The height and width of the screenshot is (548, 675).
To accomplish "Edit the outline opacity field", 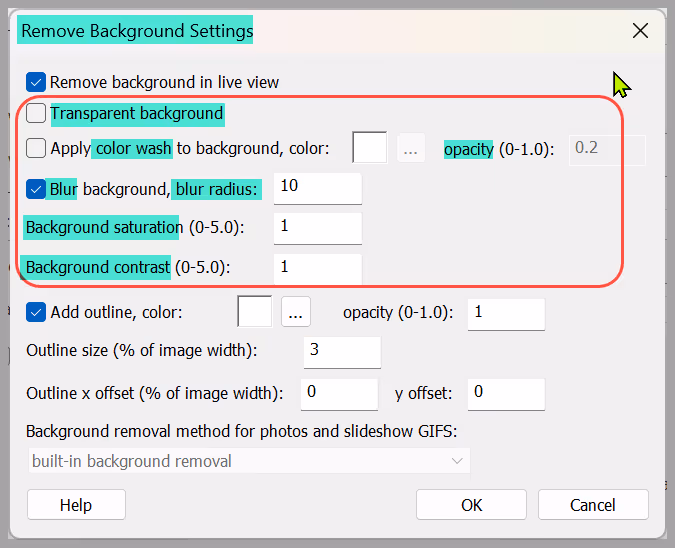I will tap(506, 315).
